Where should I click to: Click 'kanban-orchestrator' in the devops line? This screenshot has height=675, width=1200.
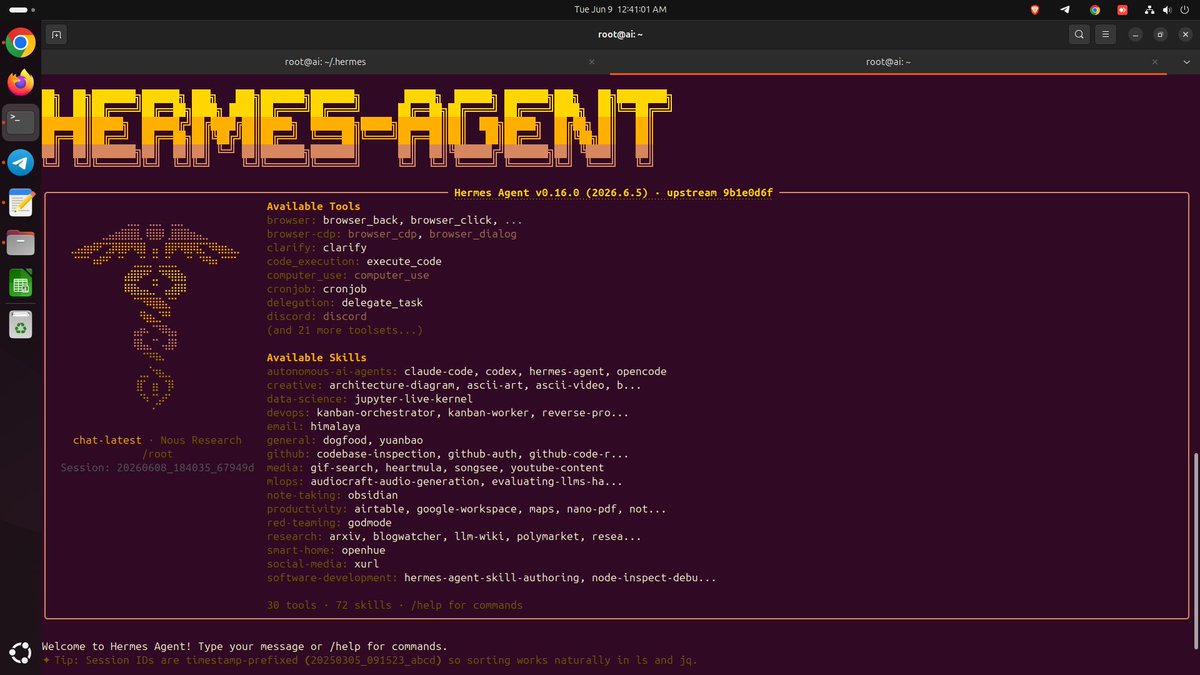pos(376,412)
